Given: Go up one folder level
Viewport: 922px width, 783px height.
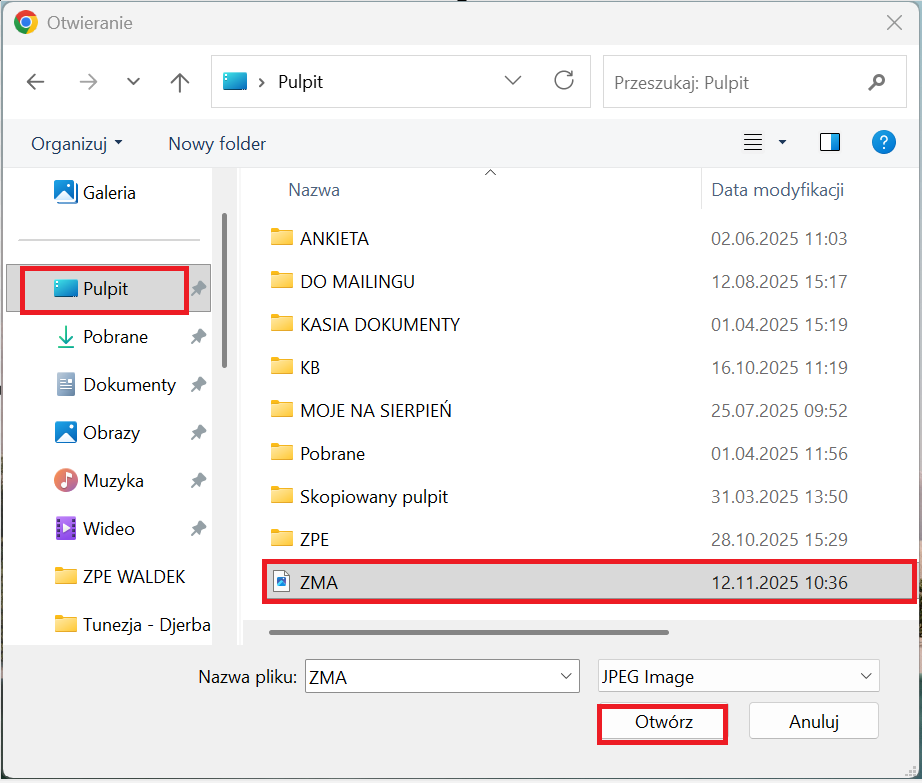Looking at the screenshot, I should (x=180, y=82).
